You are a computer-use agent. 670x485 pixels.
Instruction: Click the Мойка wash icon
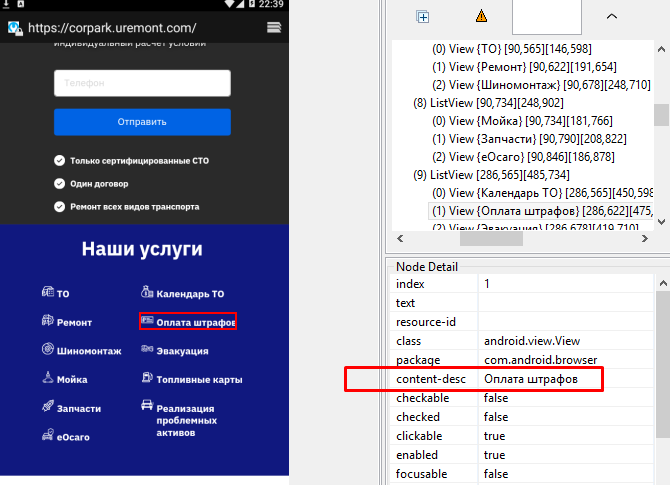coord(48,377)
